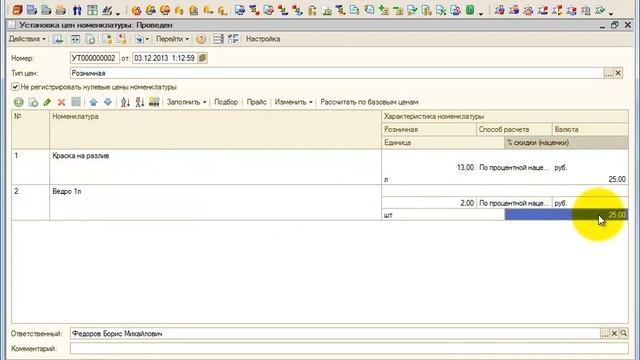Viewport: 640px width, 360px height.
Task: Click the checklist settings icon near Настройка
Action: click(233, 39)
